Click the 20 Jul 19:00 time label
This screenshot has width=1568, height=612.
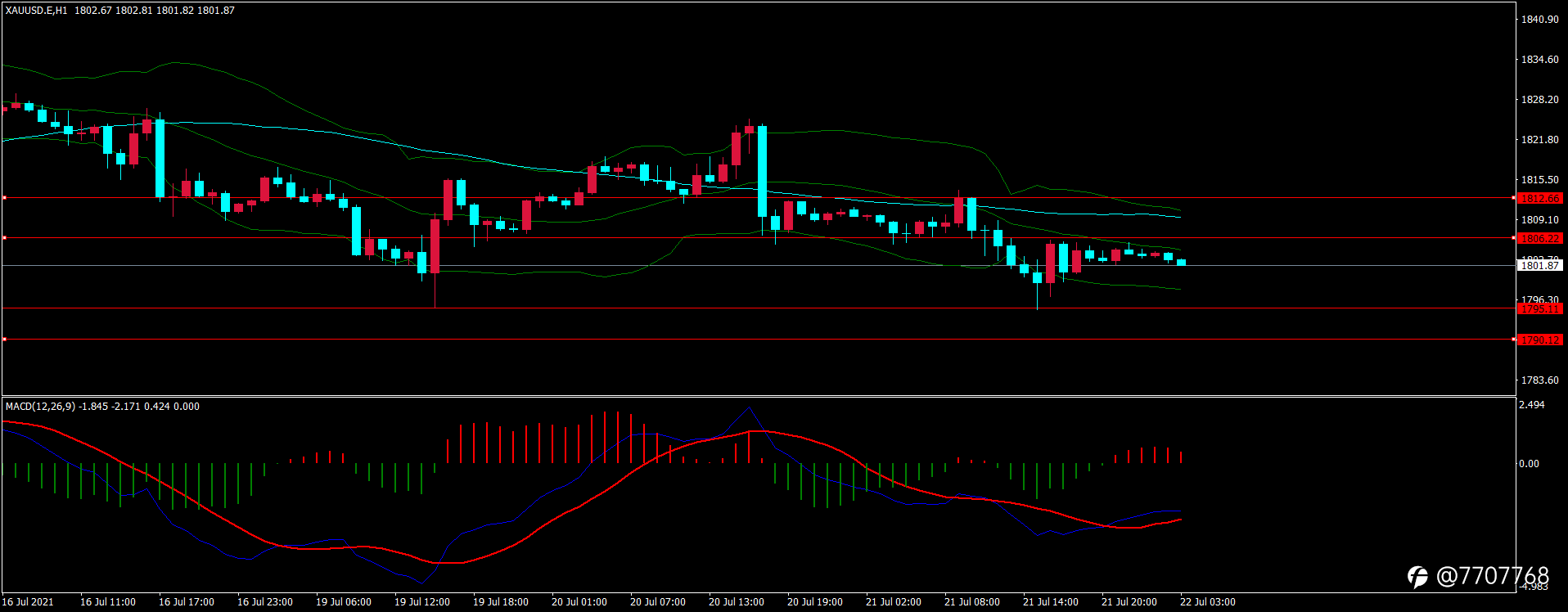tap(815, 601)
